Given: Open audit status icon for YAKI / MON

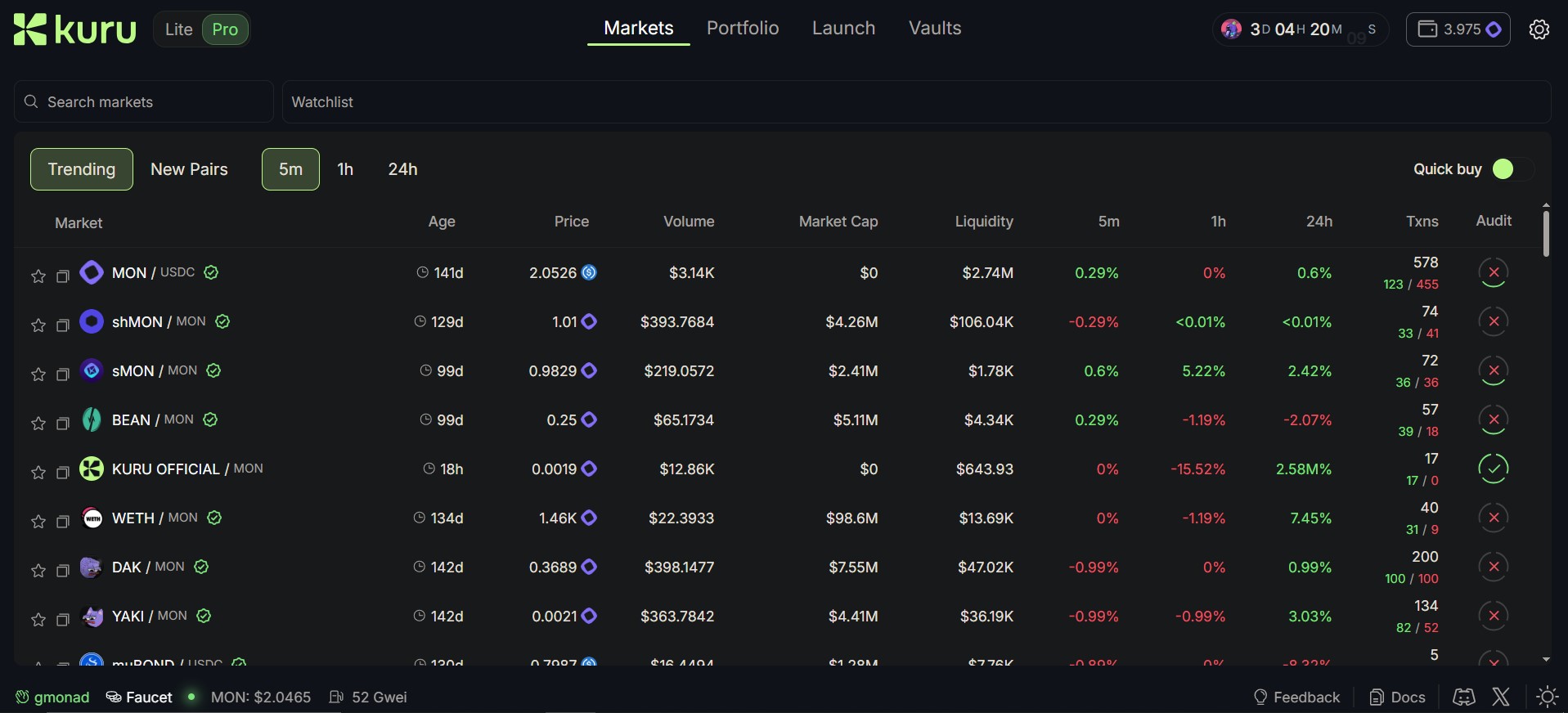Looking at the screenshot, I should [x=1494, y=616].
